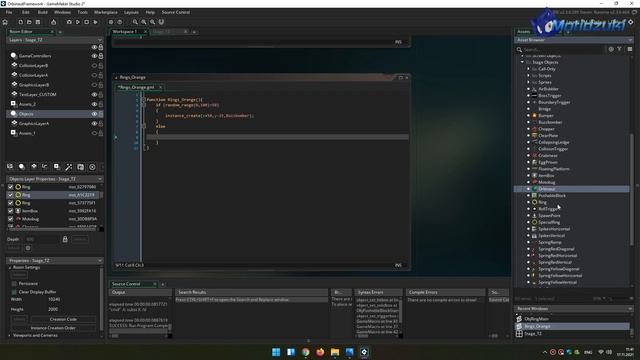This screenshot has width=640, height=360.
Task: Collapse Objects Layer Properties panel header
Action: [x=100, y=179]
